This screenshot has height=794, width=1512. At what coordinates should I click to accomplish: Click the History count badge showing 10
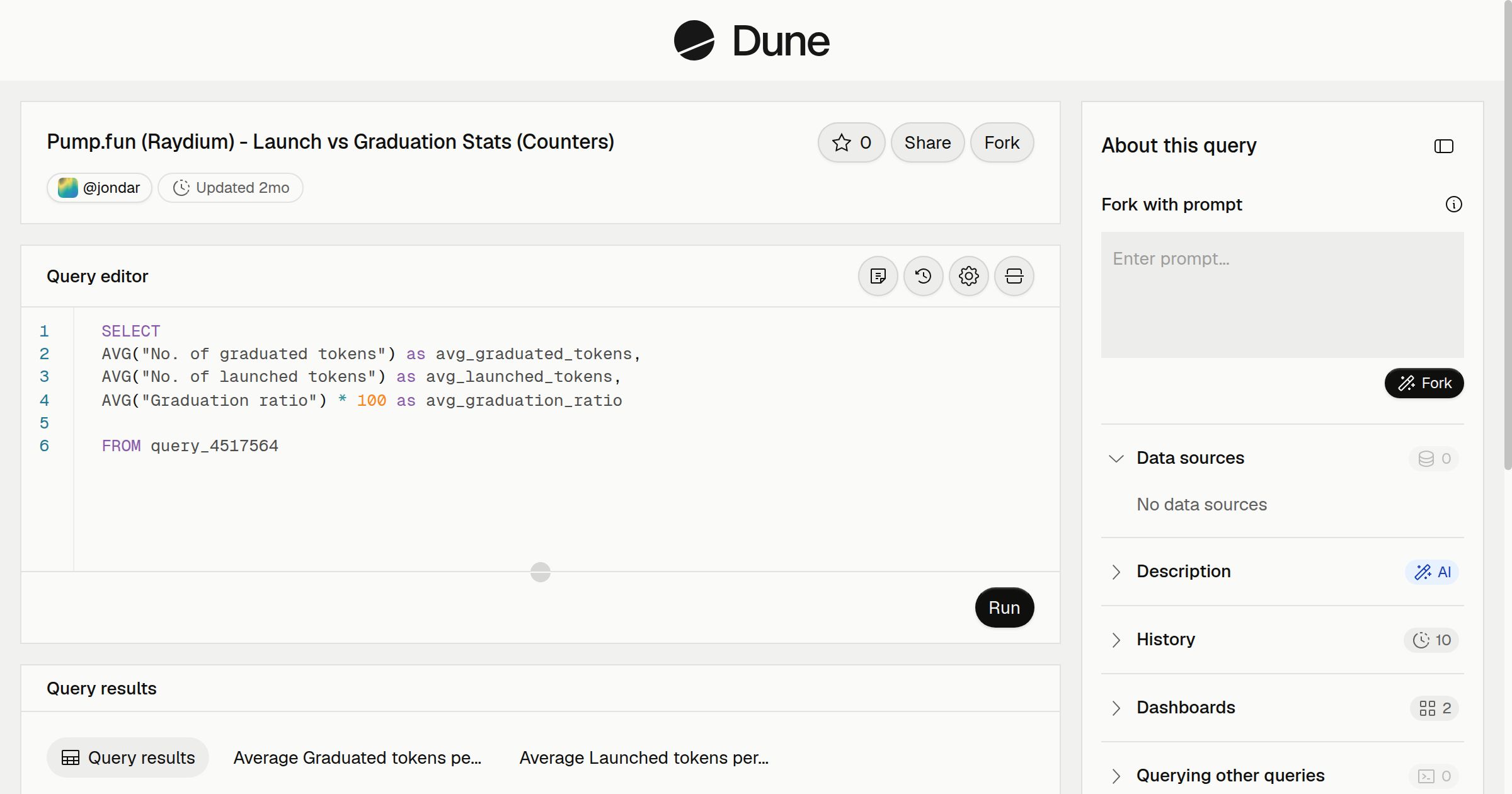pos(1431,640)
